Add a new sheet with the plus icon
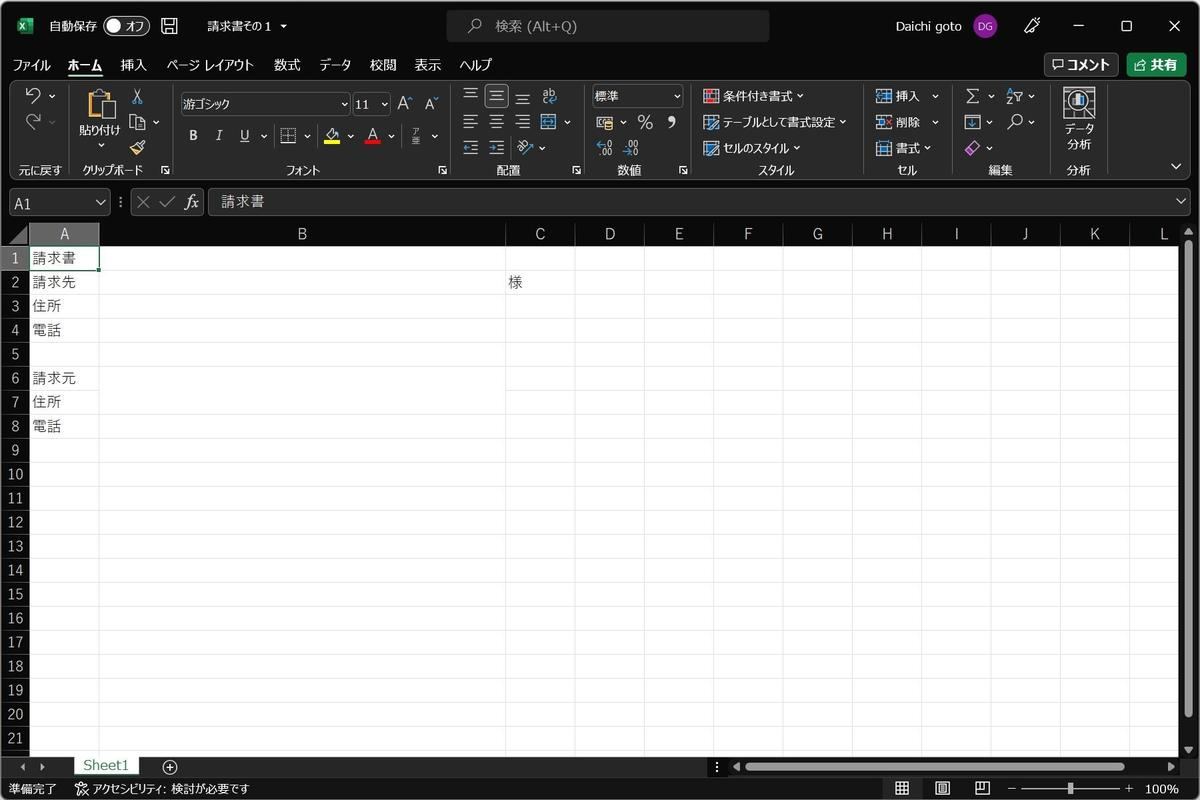The height and width of the screenshot is (800, 1200). 170,766
